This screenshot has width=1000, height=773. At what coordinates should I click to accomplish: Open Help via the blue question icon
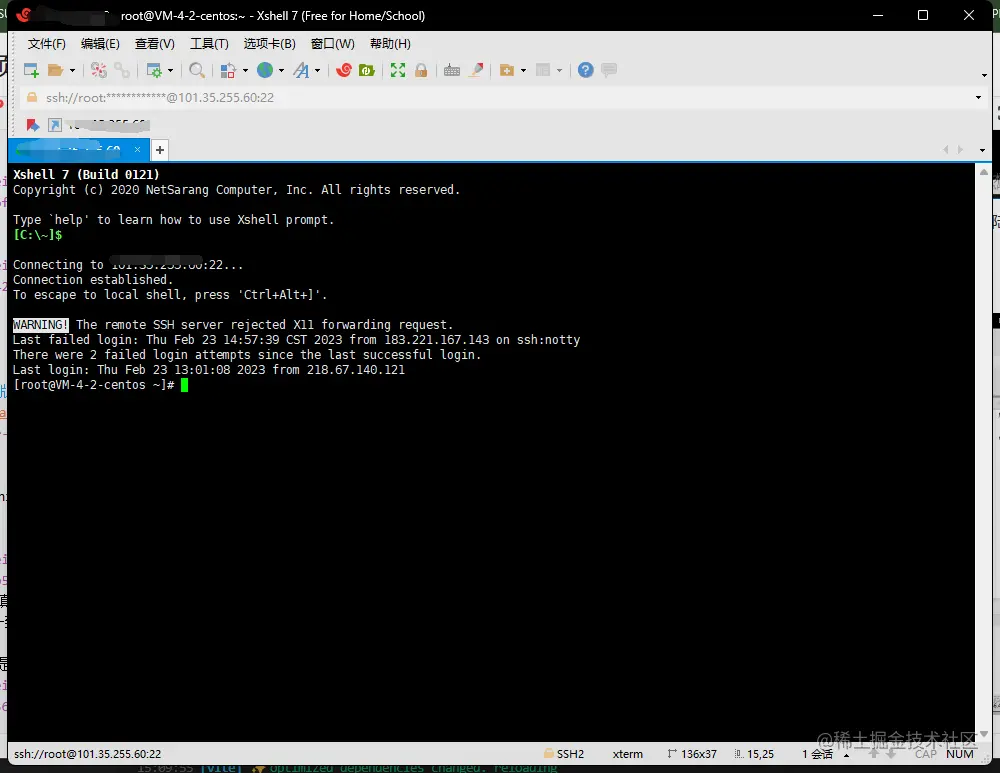[585, 70]
